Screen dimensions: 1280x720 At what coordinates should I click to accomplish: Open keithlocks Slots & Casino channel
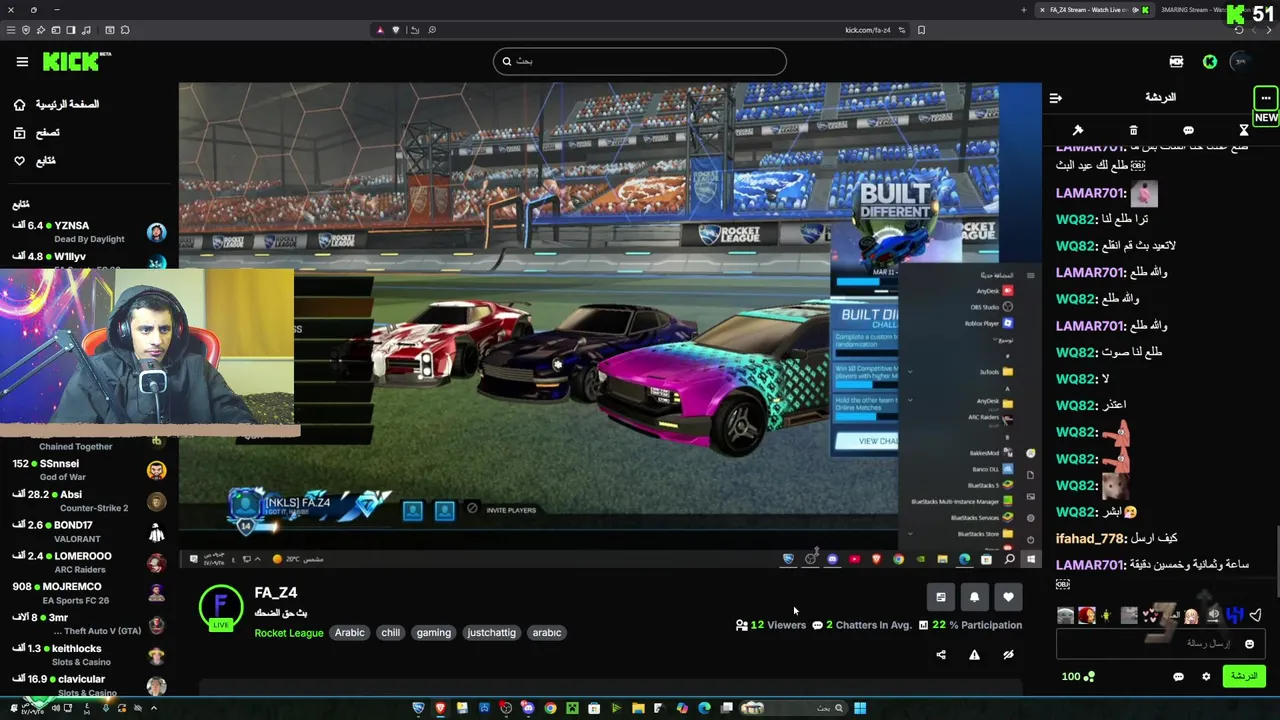coord(89,655)
